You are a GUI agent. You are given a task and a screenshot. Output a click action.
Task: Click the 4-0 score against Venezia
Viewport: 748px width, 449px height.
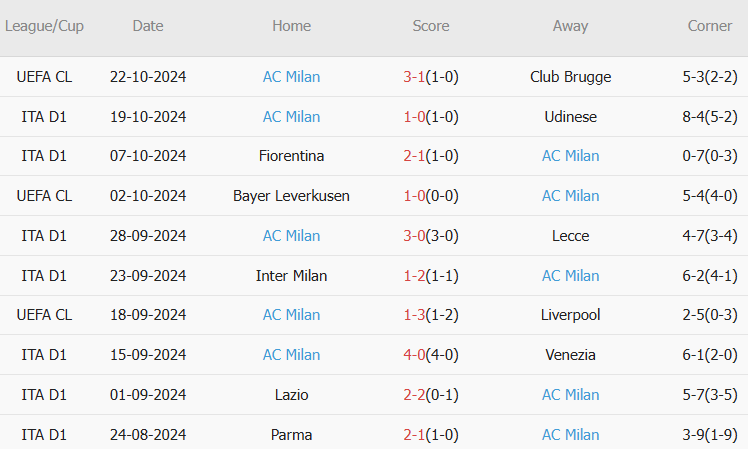tap(415, 355)
